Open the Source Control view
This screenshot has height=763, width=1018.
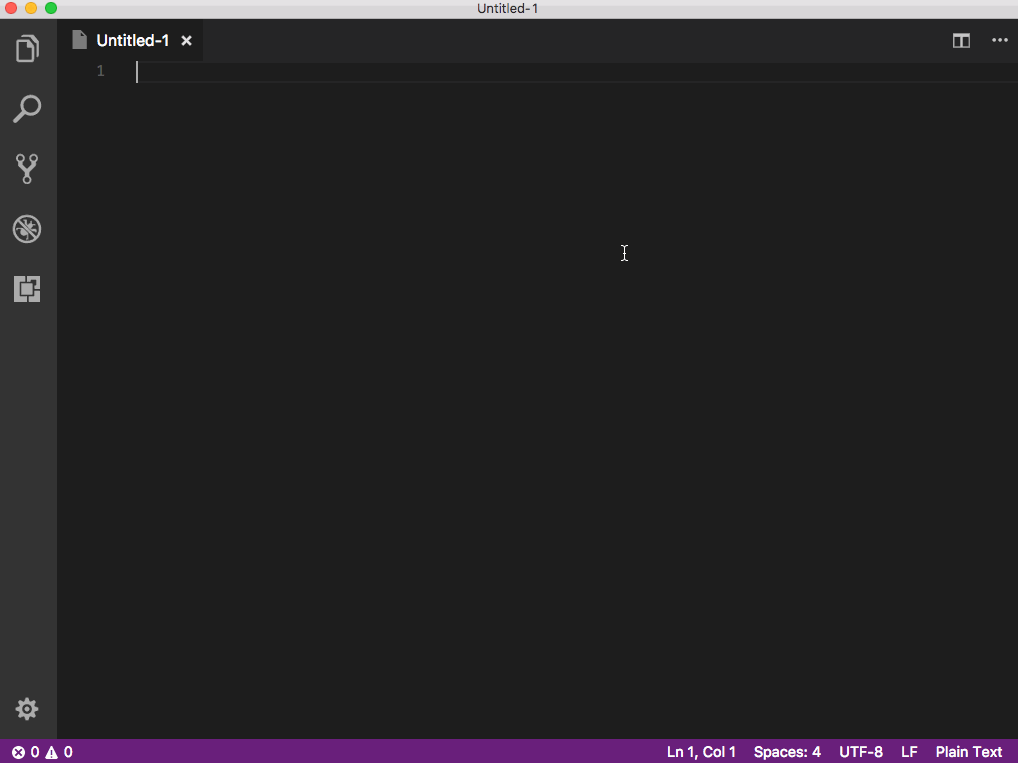(x=27, y=169)
